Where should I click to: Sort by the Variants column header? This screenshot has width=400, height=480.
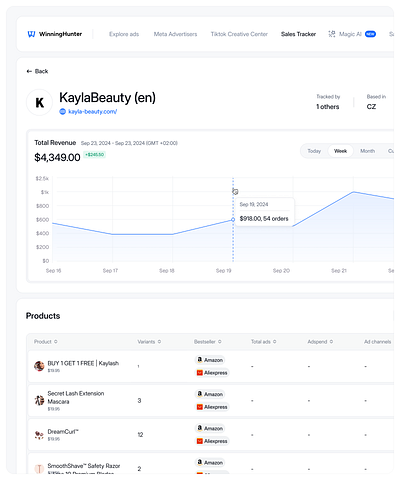tap(149, 342)
